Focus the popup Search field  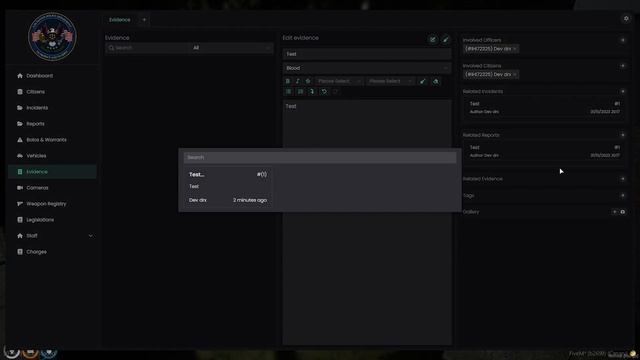point(320,158)
